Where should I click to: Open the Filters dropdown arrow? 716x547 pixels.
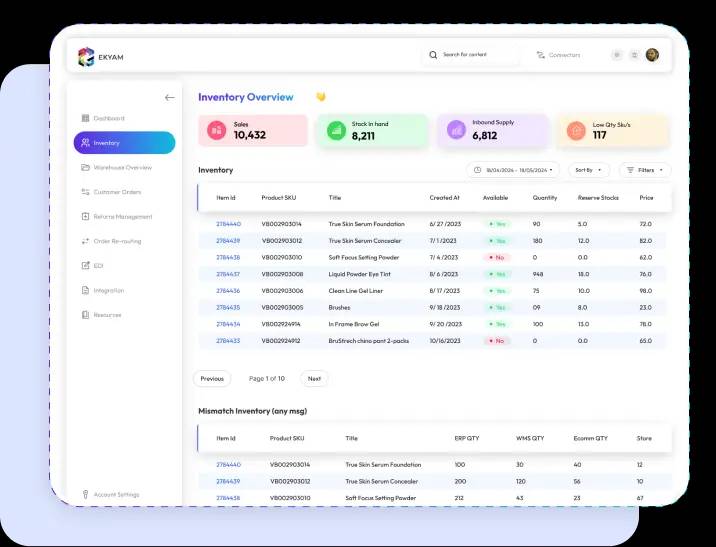(661, 170)
